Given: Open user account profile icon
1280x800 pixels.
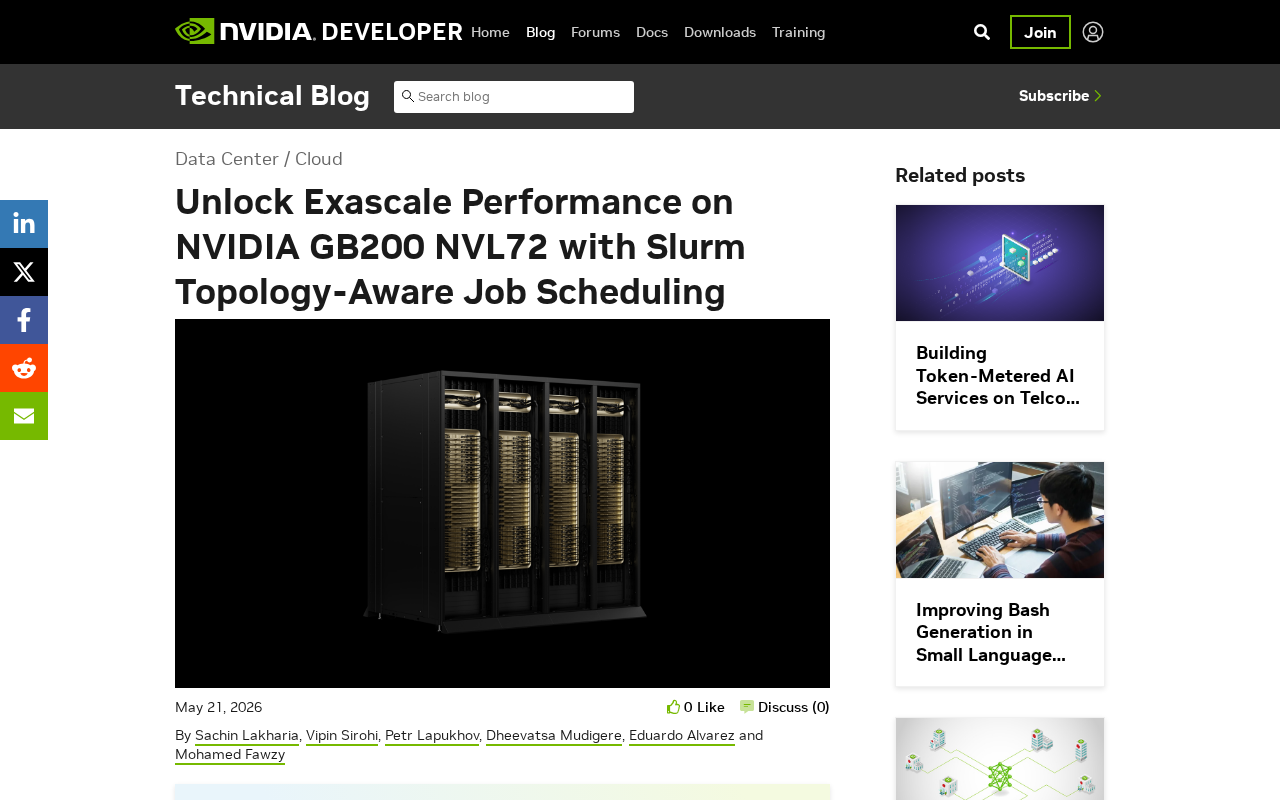Looking at the screenshot, I should [1093, 32].
